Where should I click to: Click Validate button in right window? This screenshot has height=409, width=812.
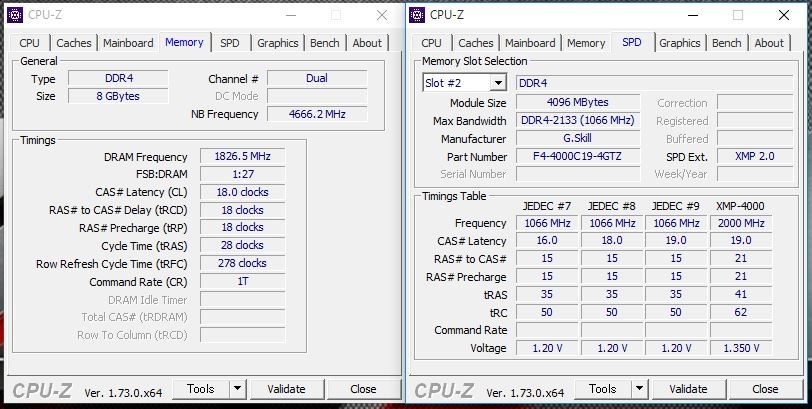[x=688, y=389]
